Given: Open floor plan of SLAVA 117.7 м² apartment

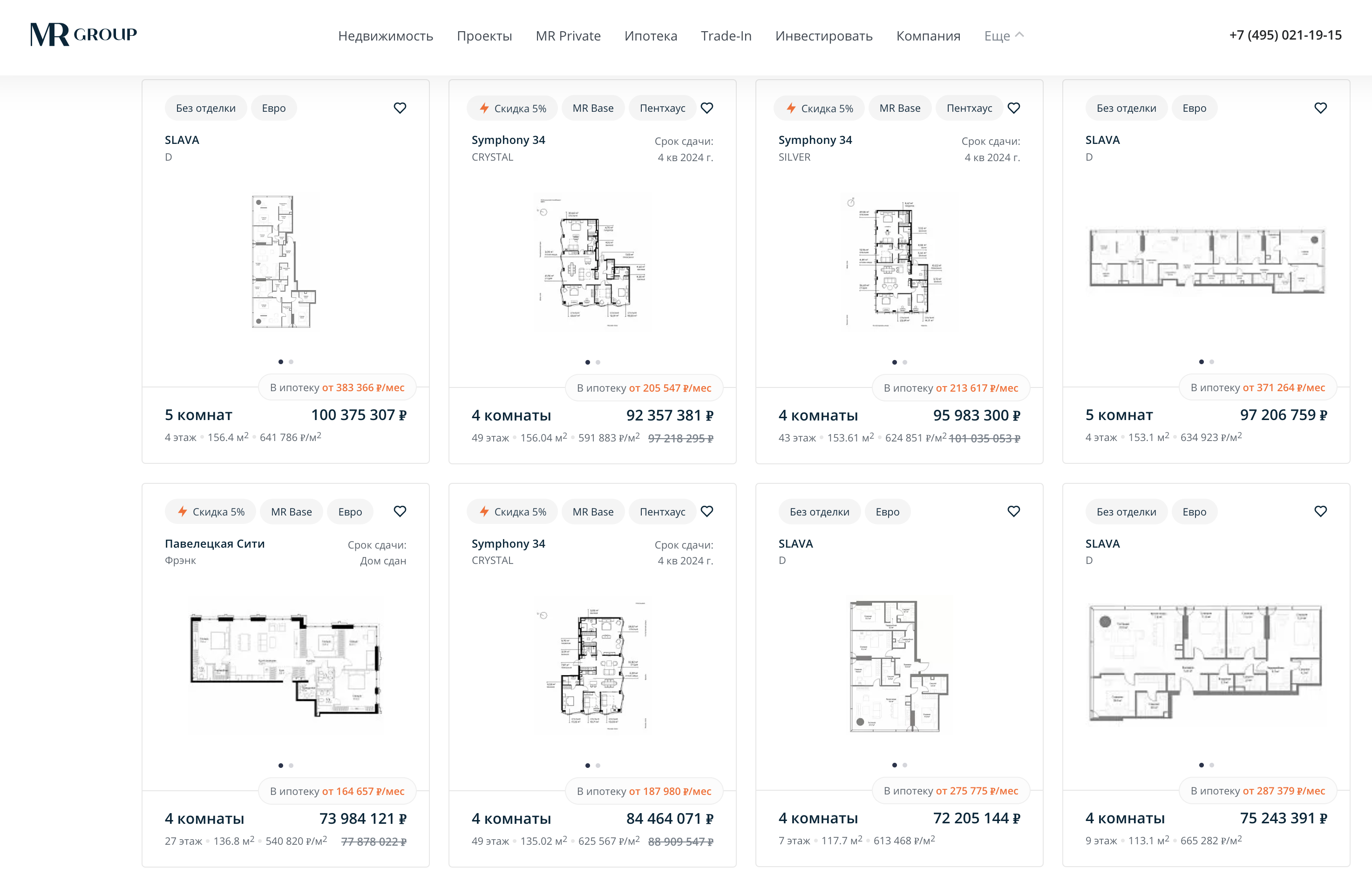Looking at the screenshot, I should [898, 665].
